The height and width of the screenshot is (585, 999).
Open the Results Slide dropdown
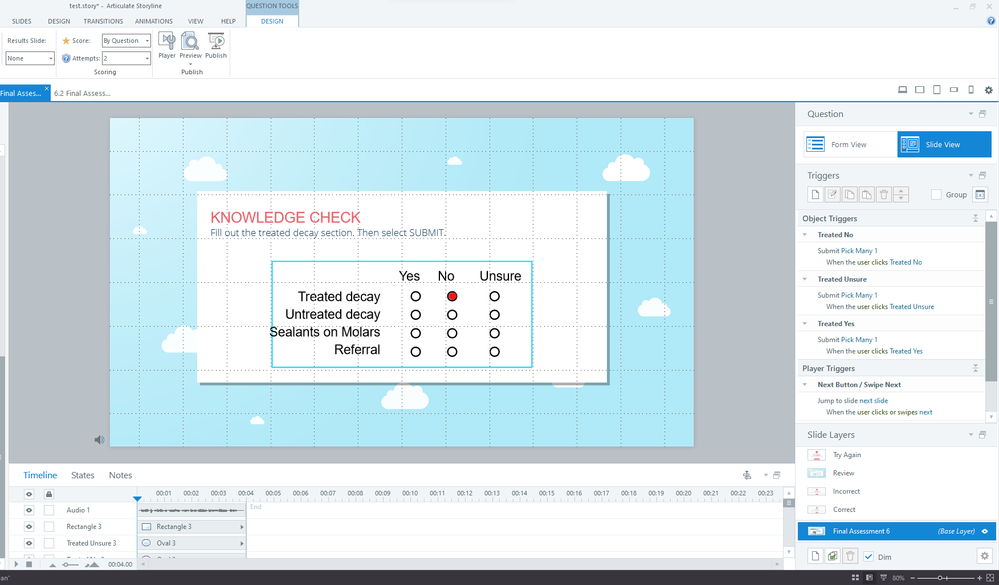pos(30,58)
